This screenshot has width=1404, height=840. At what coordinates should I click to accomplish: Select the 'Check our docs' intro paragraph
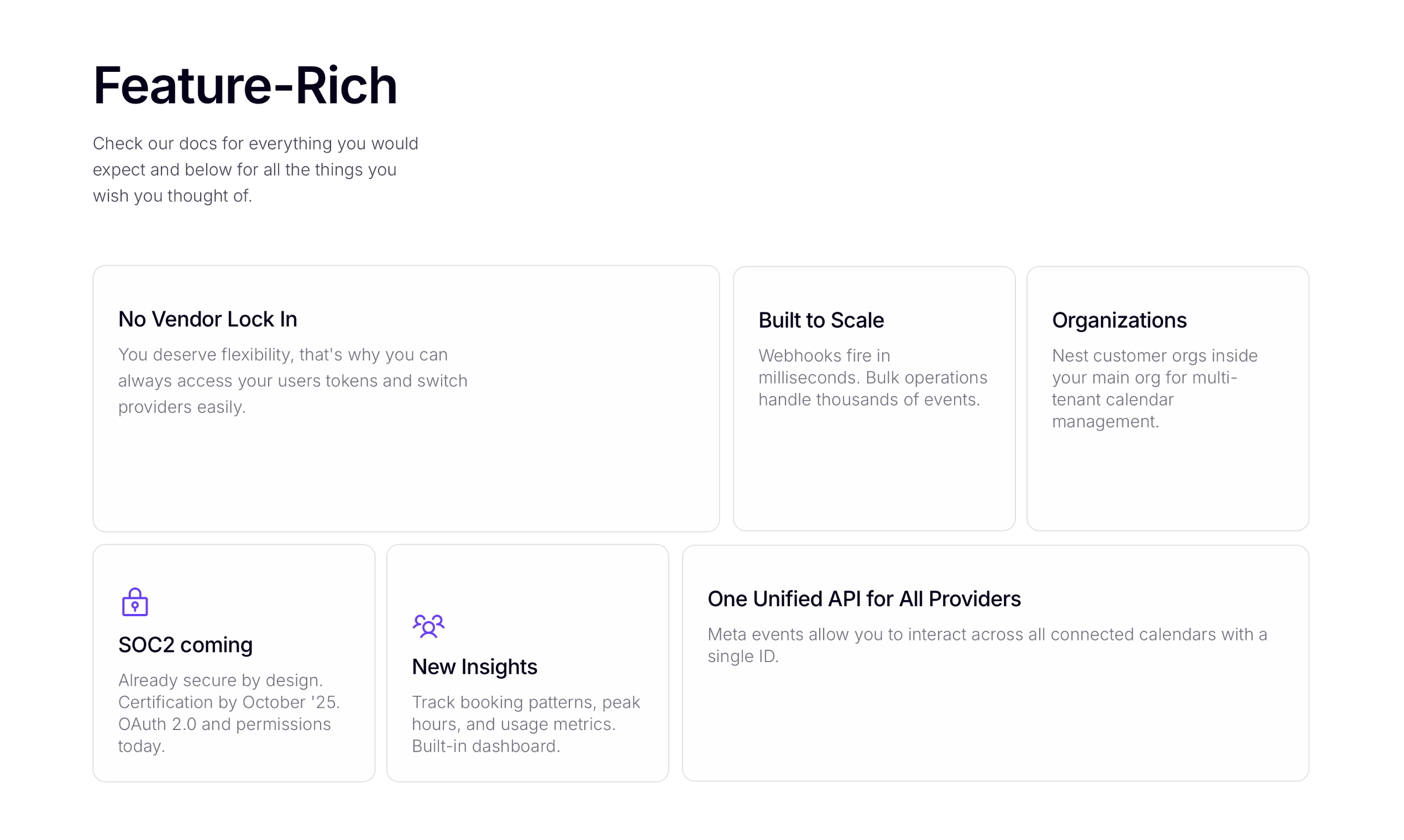(x=255, y=169)
